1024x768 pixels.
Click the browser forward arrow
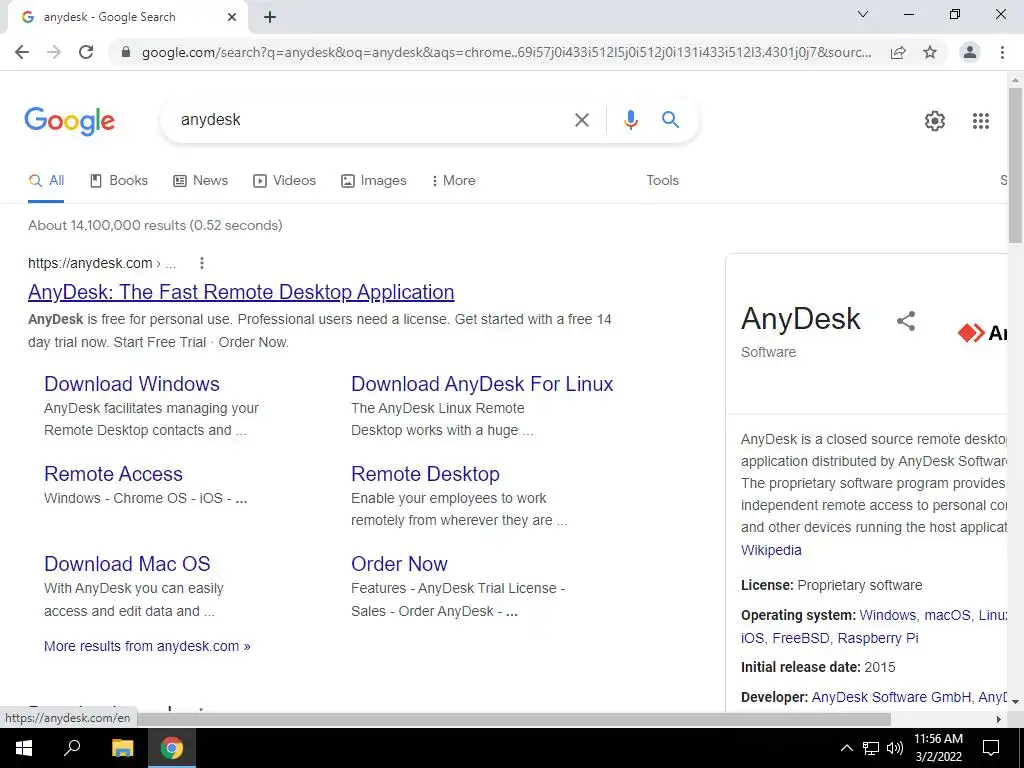click(54, 52)
